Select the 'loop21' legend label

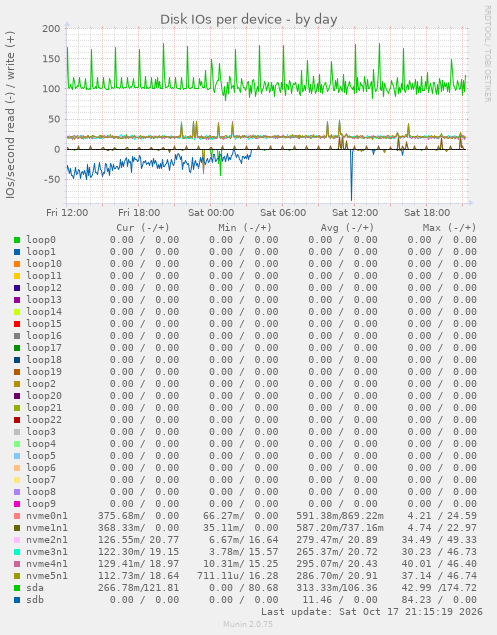44,408
